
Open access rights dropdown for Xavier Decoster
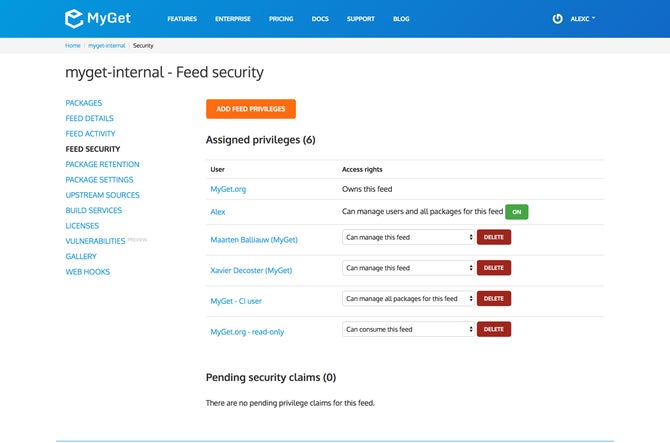pos(408,268)
